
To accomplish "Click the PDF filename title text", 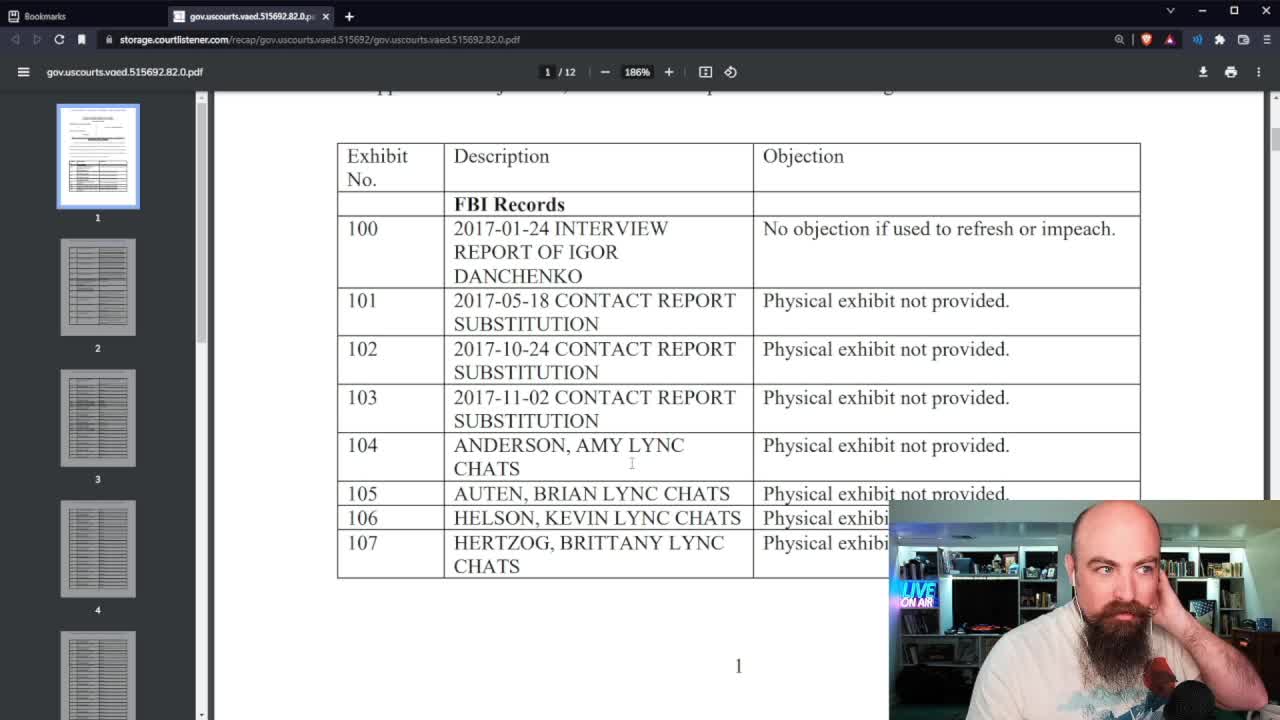I will coord(125,72).
